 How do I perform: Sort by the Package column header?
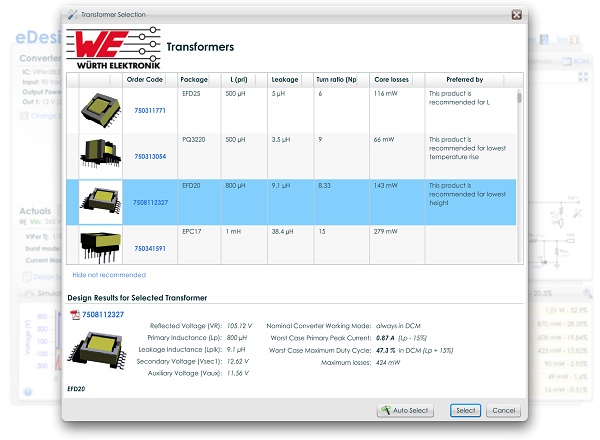pos(192,79)
